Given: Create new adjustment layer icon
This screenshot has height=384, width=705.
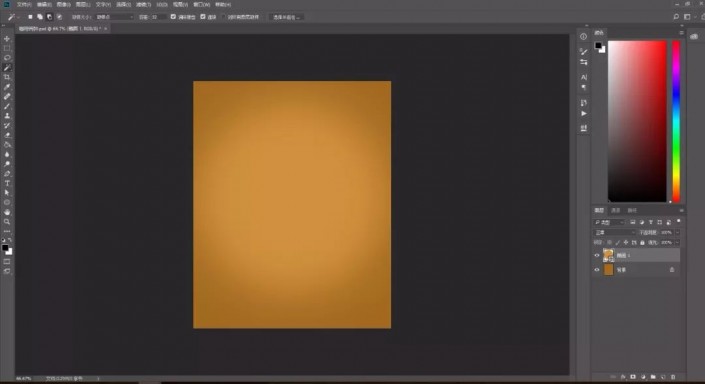Looking at the screenshot, I should (643, 377).
